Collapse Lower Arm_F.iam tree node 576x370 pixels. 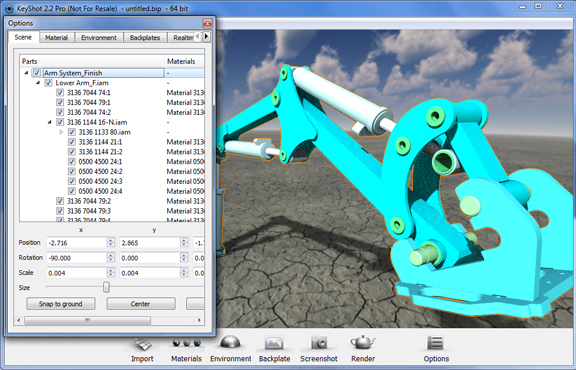click(38, 83)
